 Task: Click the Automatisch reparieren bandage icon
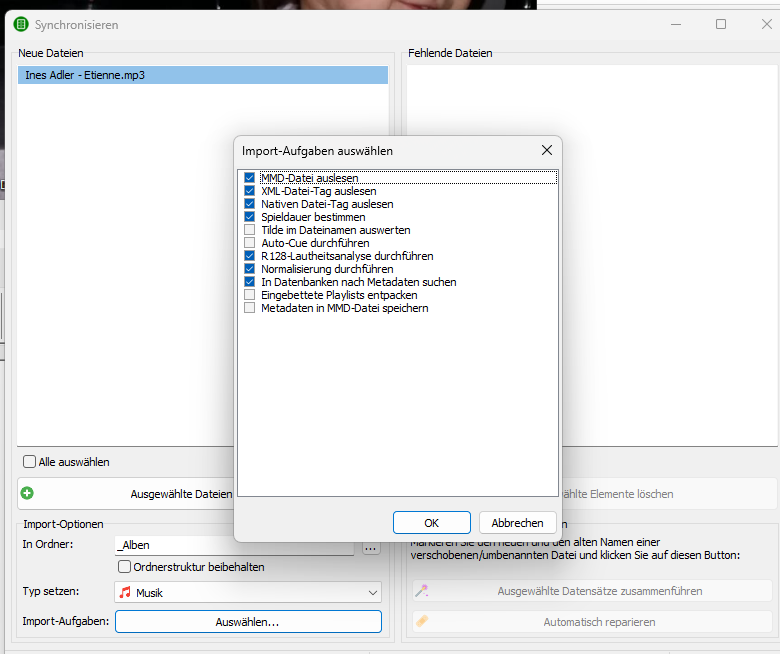422,621
